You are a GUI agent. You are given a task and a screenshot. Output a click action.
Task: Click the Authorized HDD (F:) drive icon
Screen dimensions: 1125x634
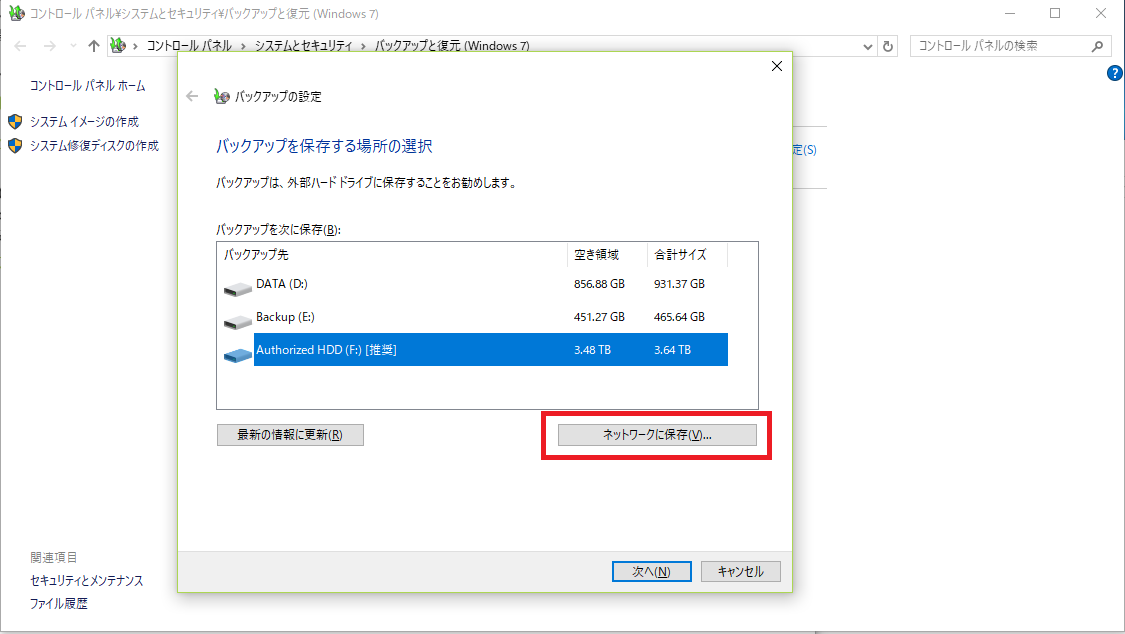238,355
